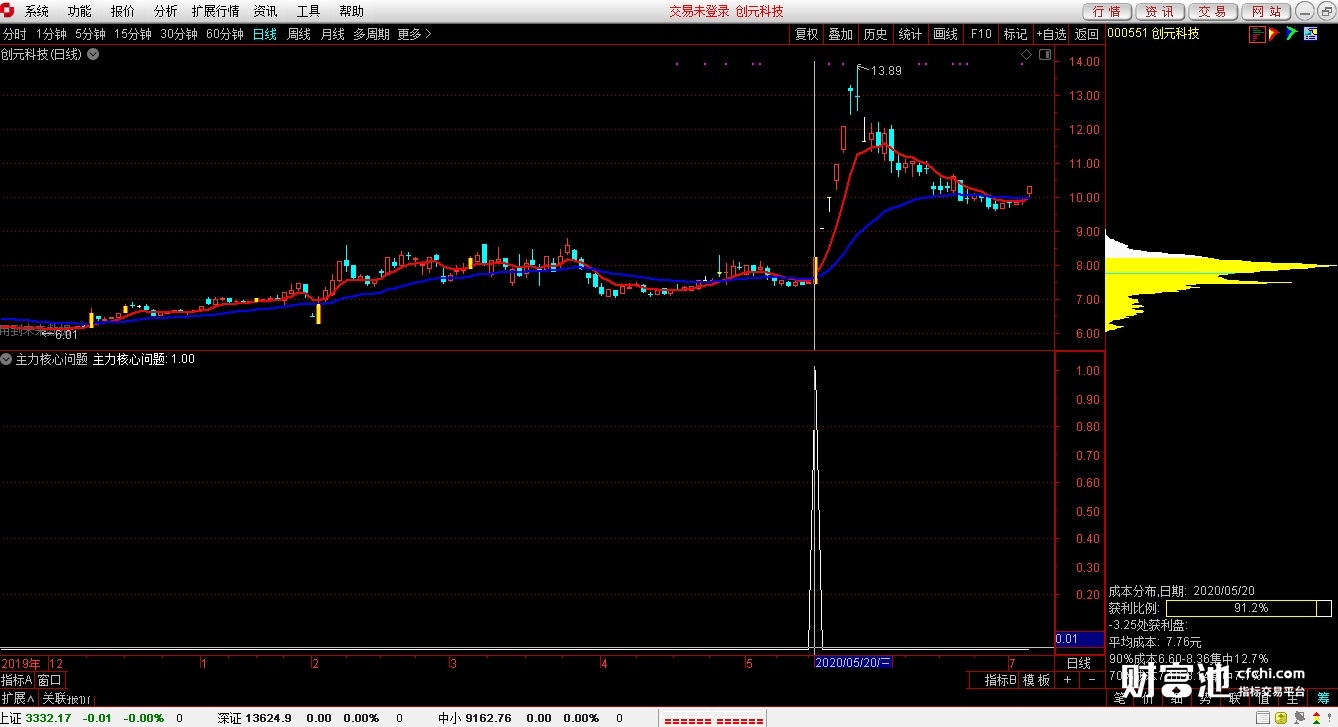
Task: Click the 复权 toolbar button
Action: point(806,34)
